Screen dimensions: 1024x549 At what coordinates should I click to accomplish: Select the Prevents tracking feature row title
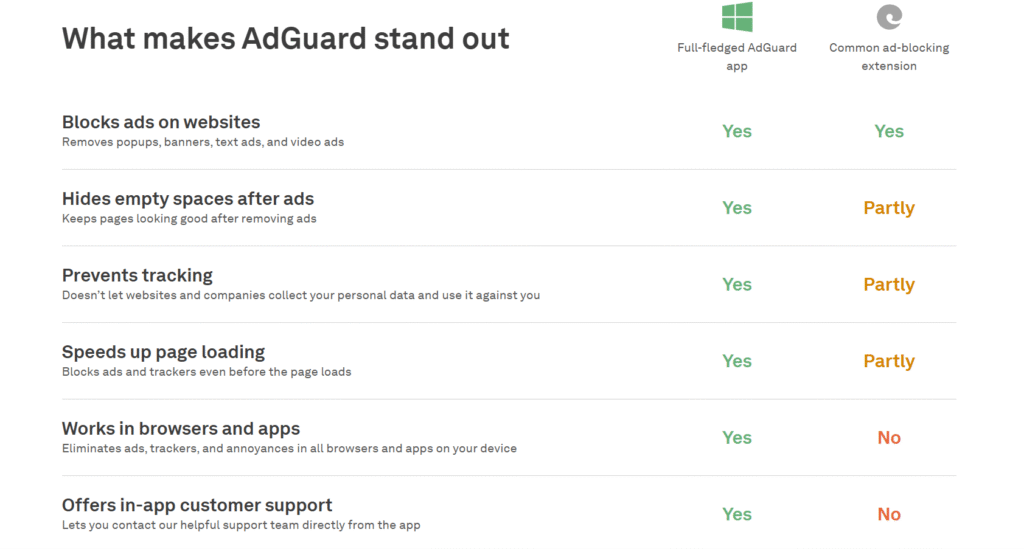(x=137, y=275)
